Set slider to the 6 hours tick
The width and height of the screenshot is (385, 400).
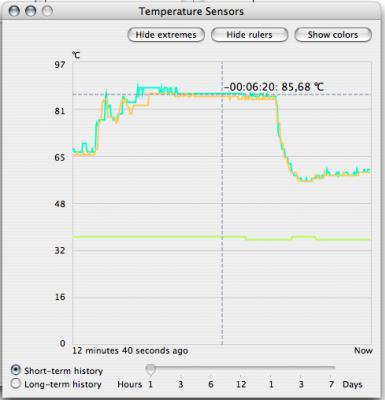pyautogui.click(x=211, y=384)
